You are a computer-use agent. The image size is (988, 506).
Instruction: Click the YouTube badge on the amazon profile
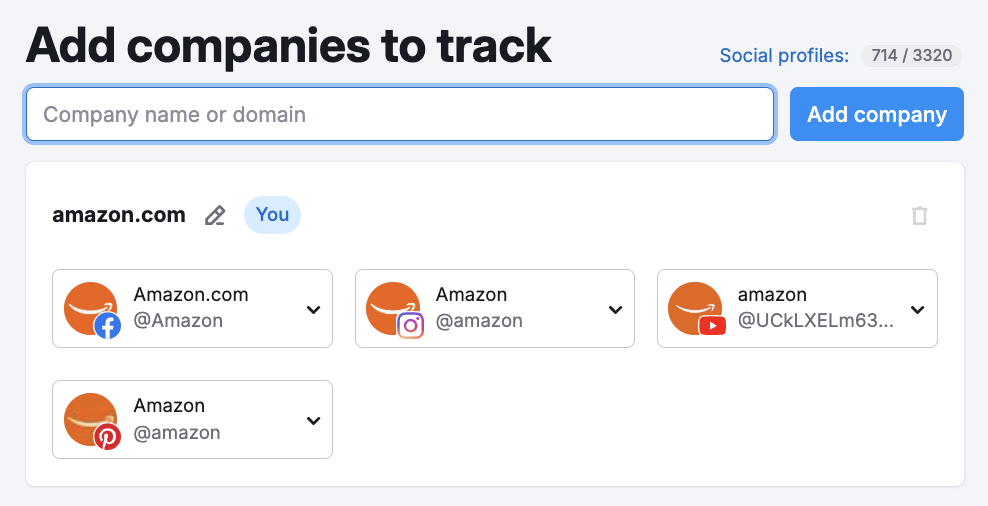pos(712,326)
